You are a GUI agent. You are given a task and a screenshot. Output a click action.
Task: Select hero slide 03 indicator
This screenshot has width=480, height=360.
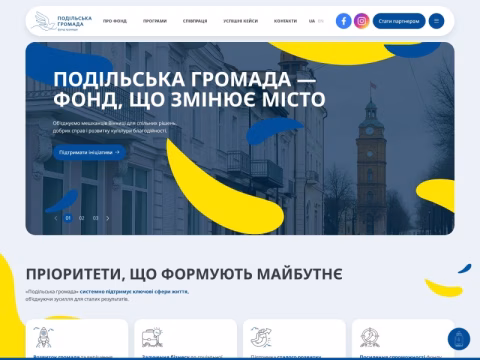pyautogui.click(x=96, y=218)
